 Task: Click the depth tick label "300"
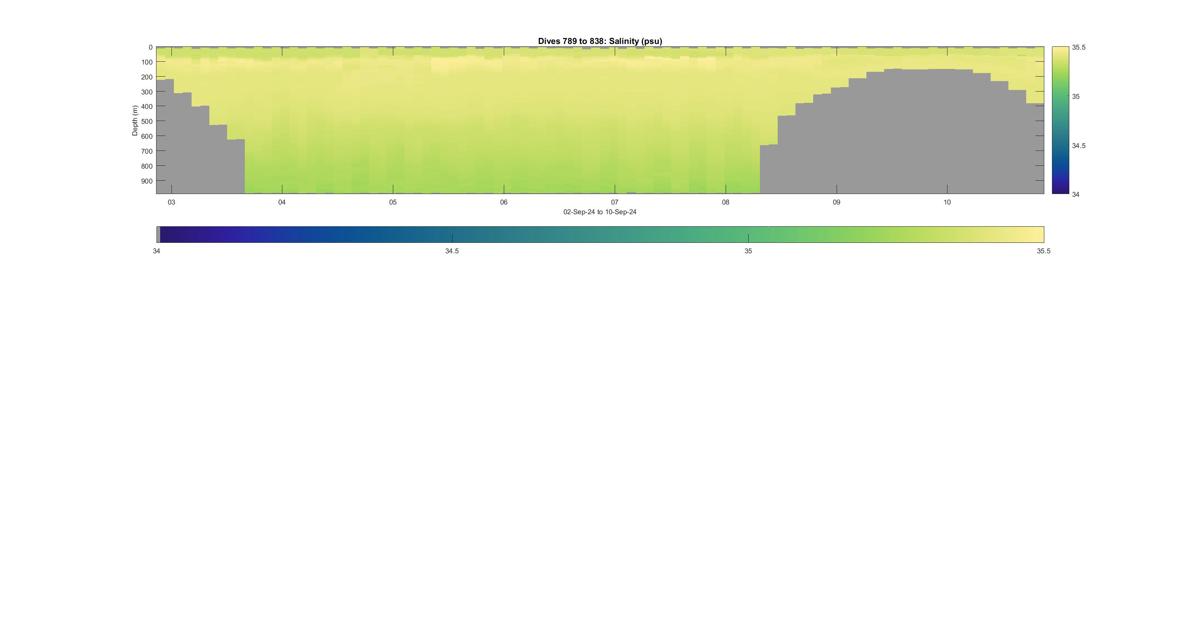click(146, 92)
